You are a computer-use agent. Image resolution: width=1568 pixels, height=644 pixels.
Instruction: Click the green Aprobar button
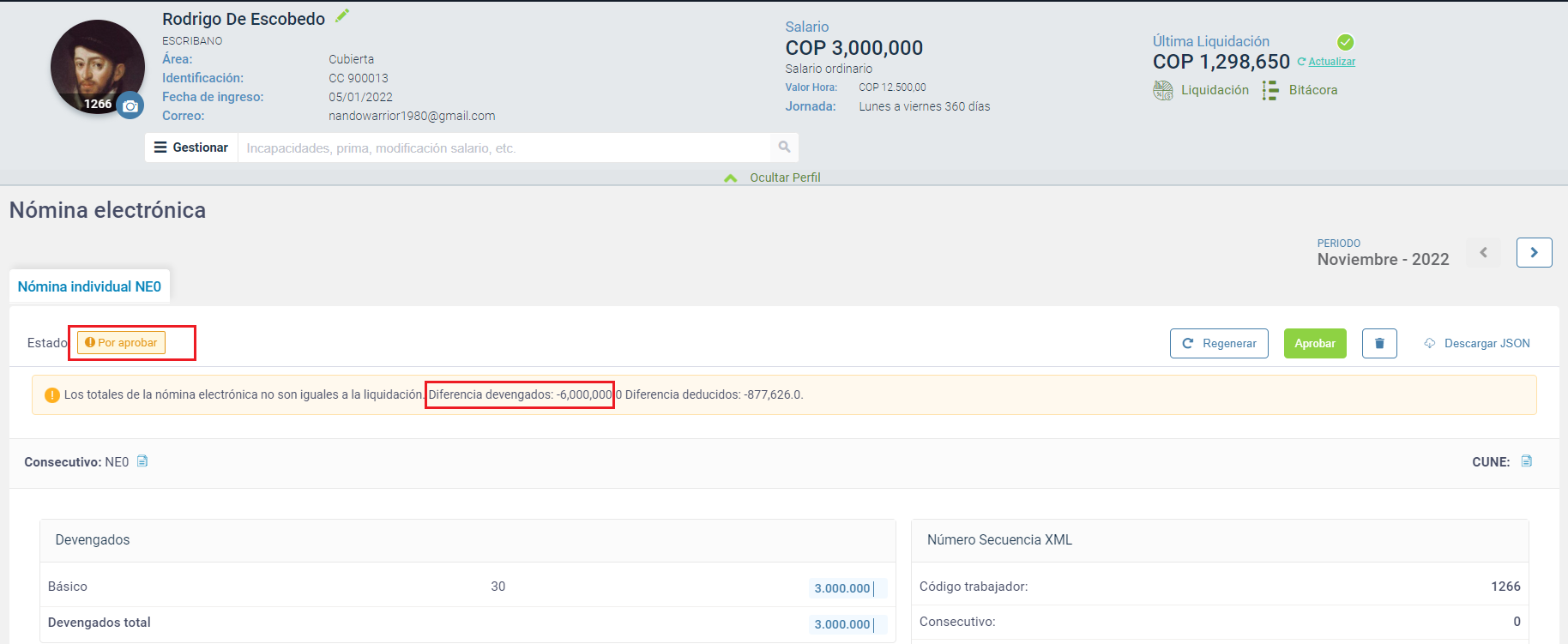pos(1315,343)
